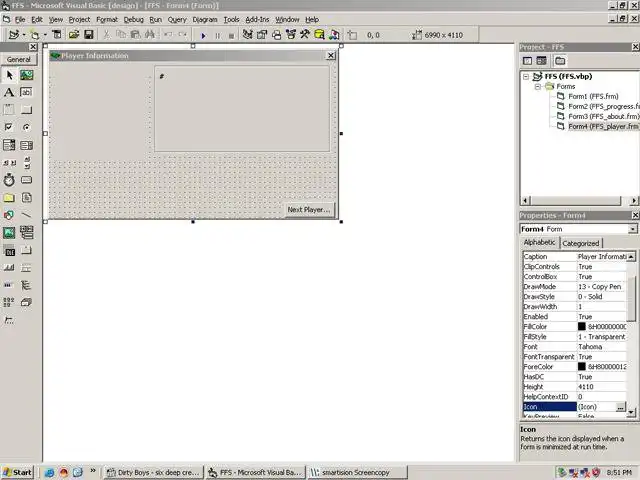Viewport: 640px width, 480px height.
Task: Select the Timer control tool
Action: point(9,180)
